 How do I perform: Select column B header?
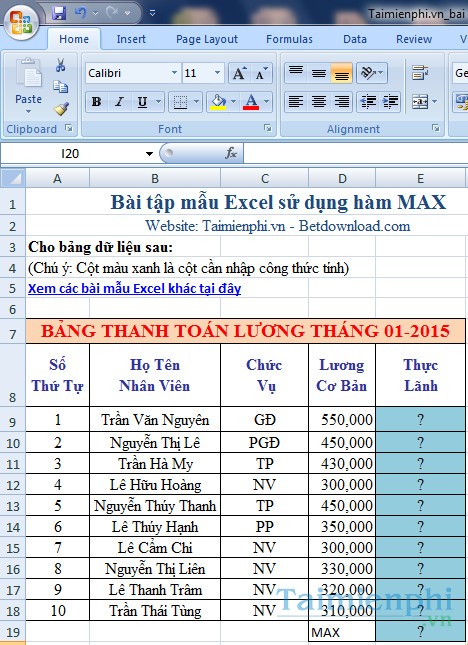(155, 179)
